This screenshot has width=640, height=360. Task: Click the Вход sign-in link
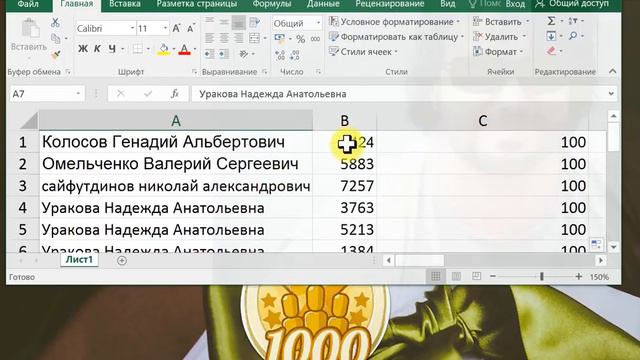point(515,4)
